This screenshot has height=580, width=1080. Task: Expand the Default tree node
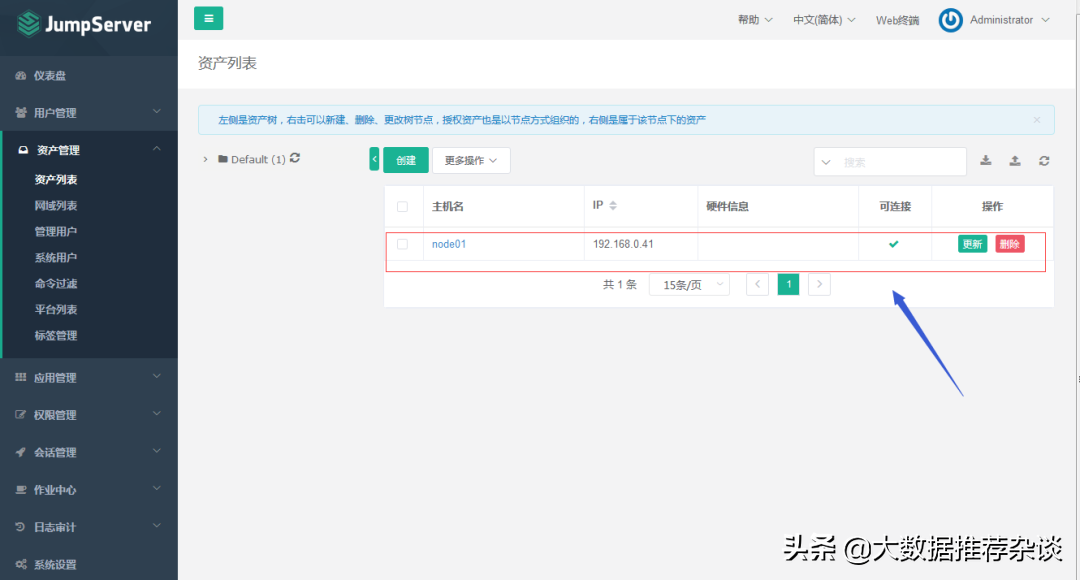[x=205, y=160]
